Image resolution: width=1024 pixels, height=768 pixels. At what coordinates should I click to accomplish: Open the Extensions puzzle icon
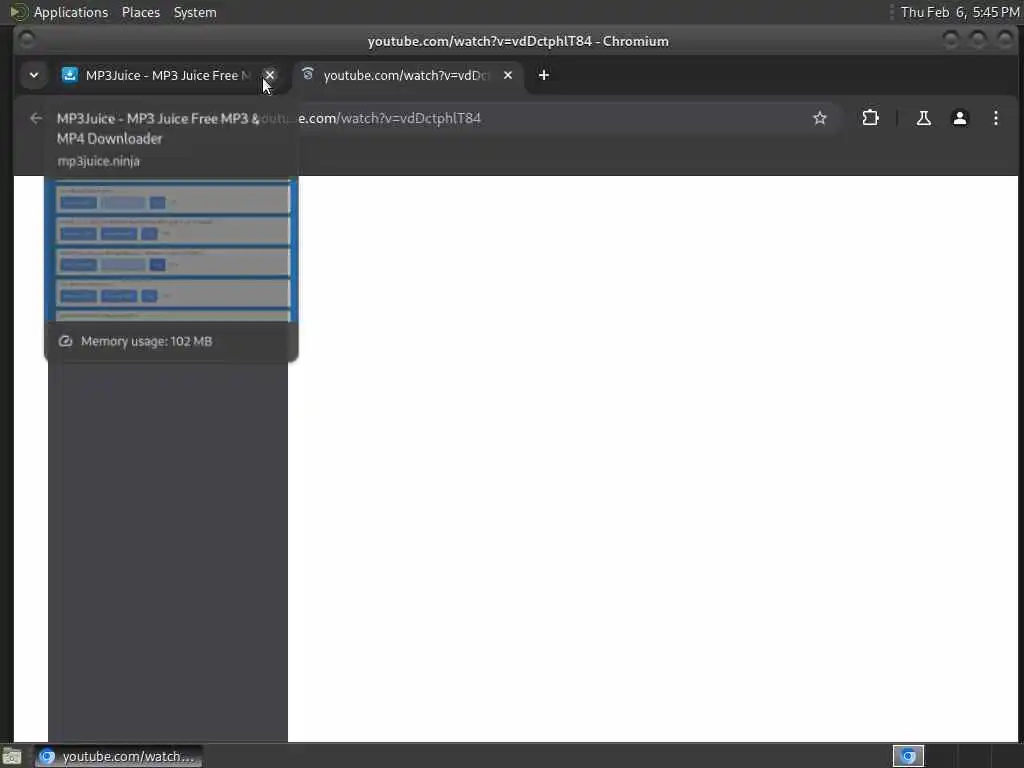click(871, 118)
